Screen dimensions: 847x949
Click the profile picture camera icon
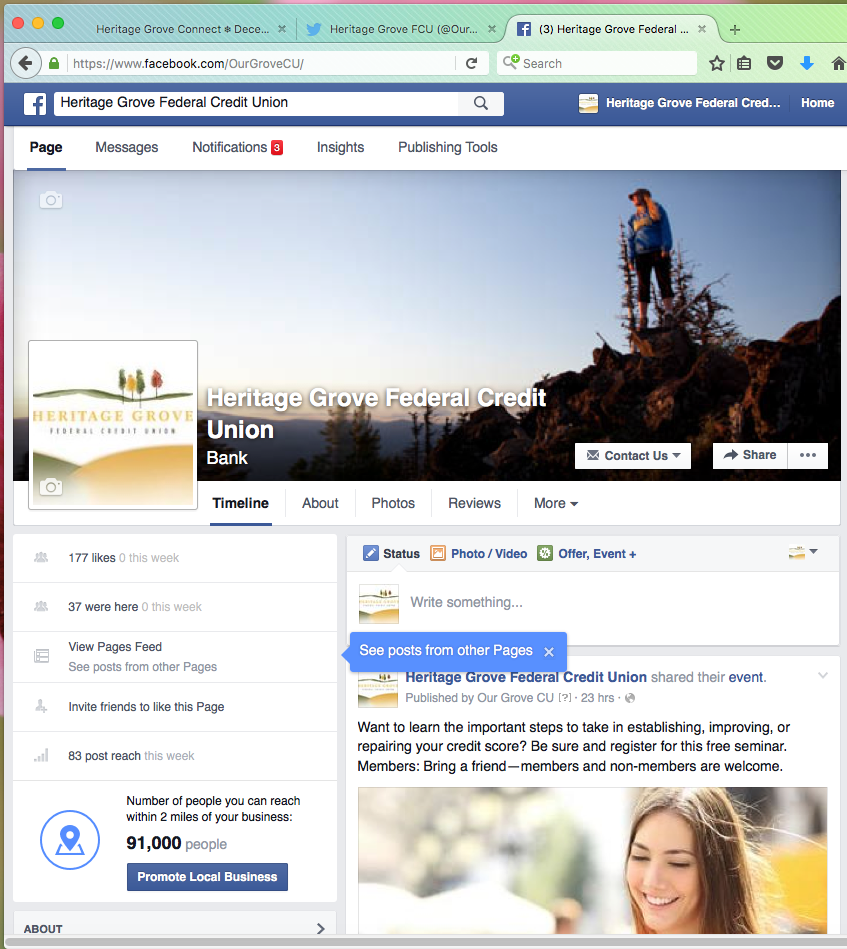pyautogui.click(x=51, y=487)
